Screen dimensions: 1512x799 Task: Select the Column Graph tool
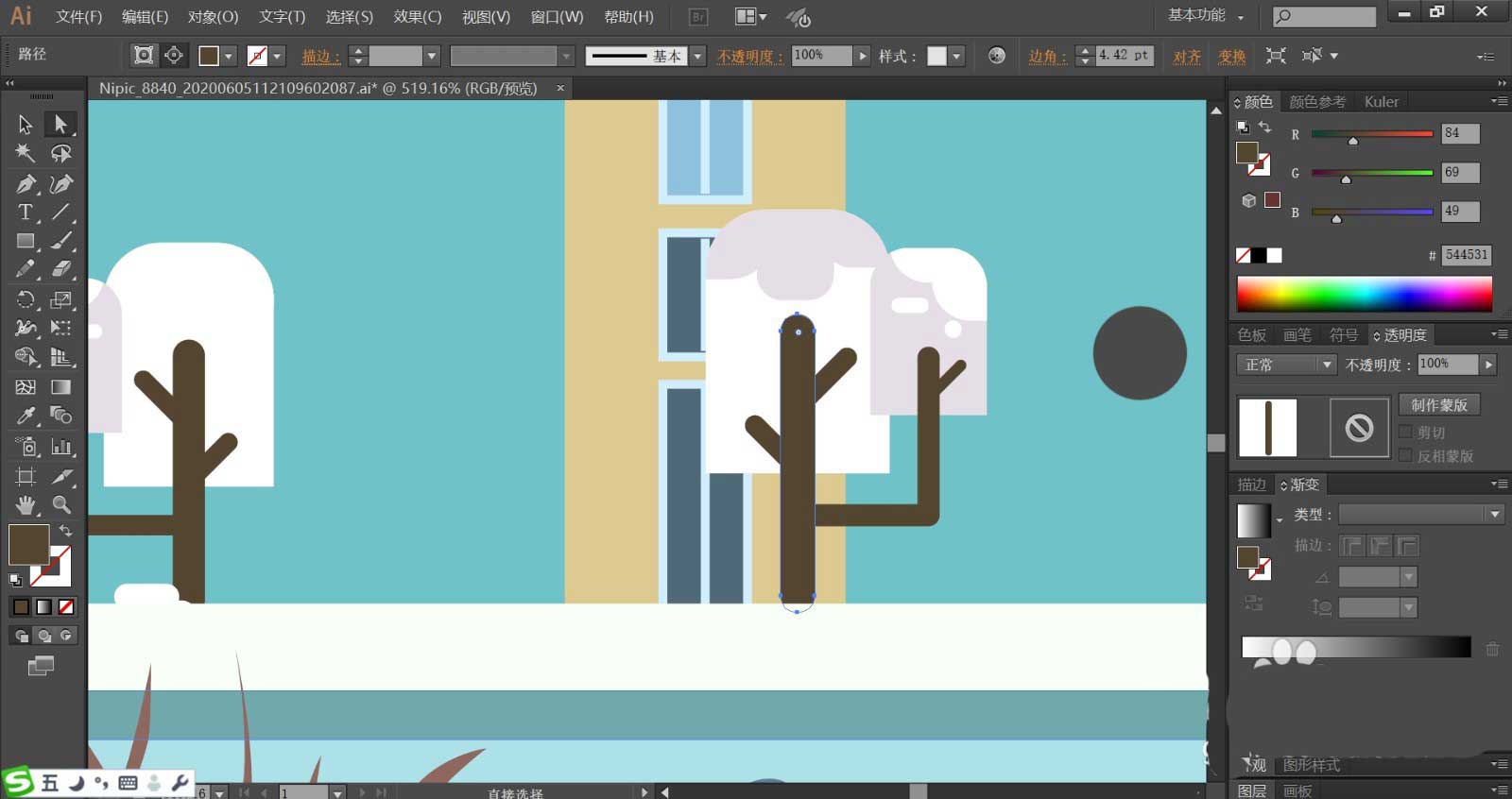60,447
